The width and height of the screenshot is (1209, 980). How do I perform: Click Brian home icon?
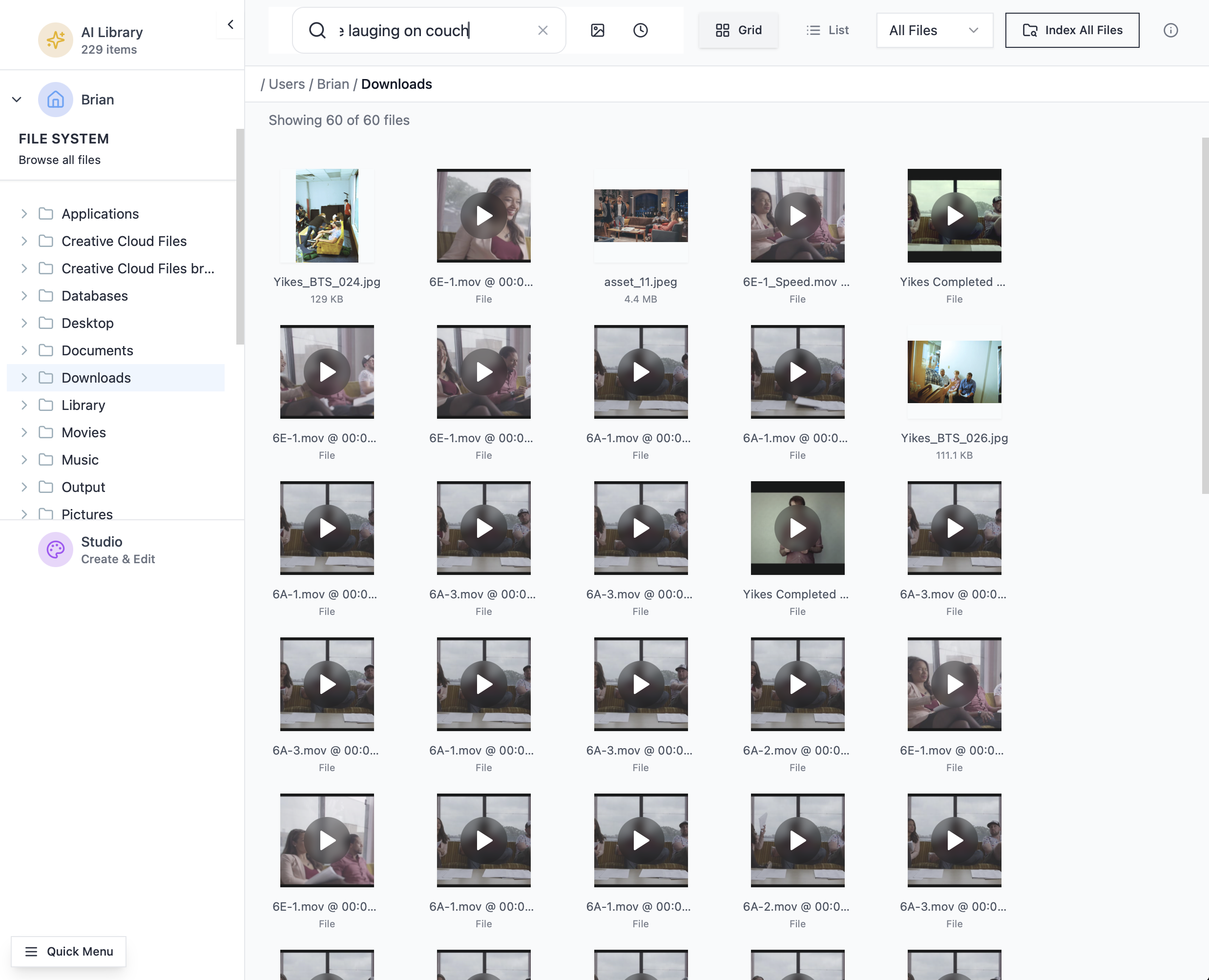[55, 100]
